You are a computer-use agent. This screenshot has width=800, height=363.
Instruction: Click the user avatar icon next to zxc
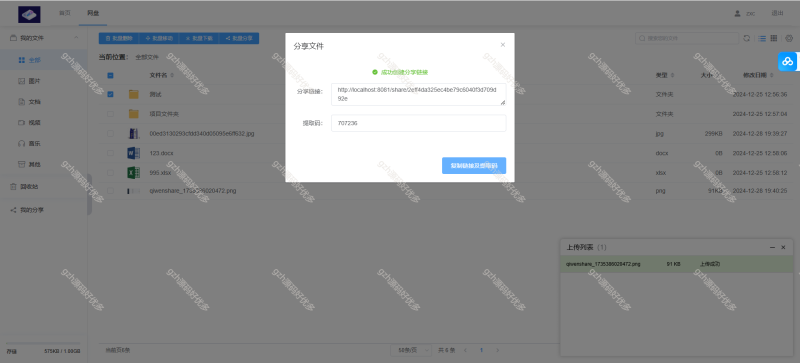coord(737,13)
